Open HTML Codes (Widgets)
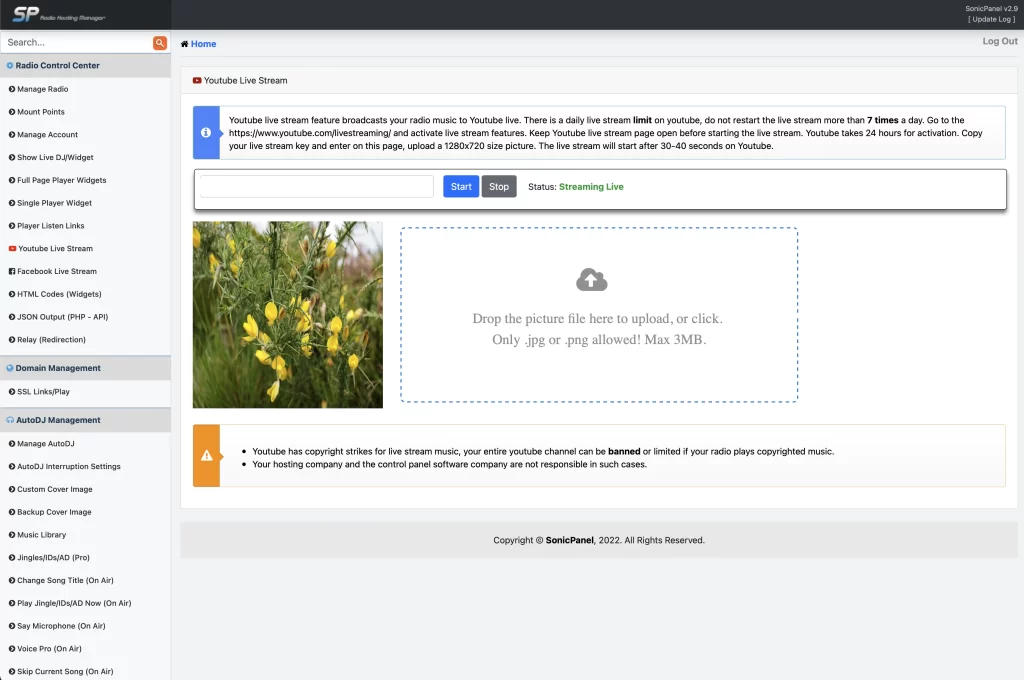 point(59,294)
